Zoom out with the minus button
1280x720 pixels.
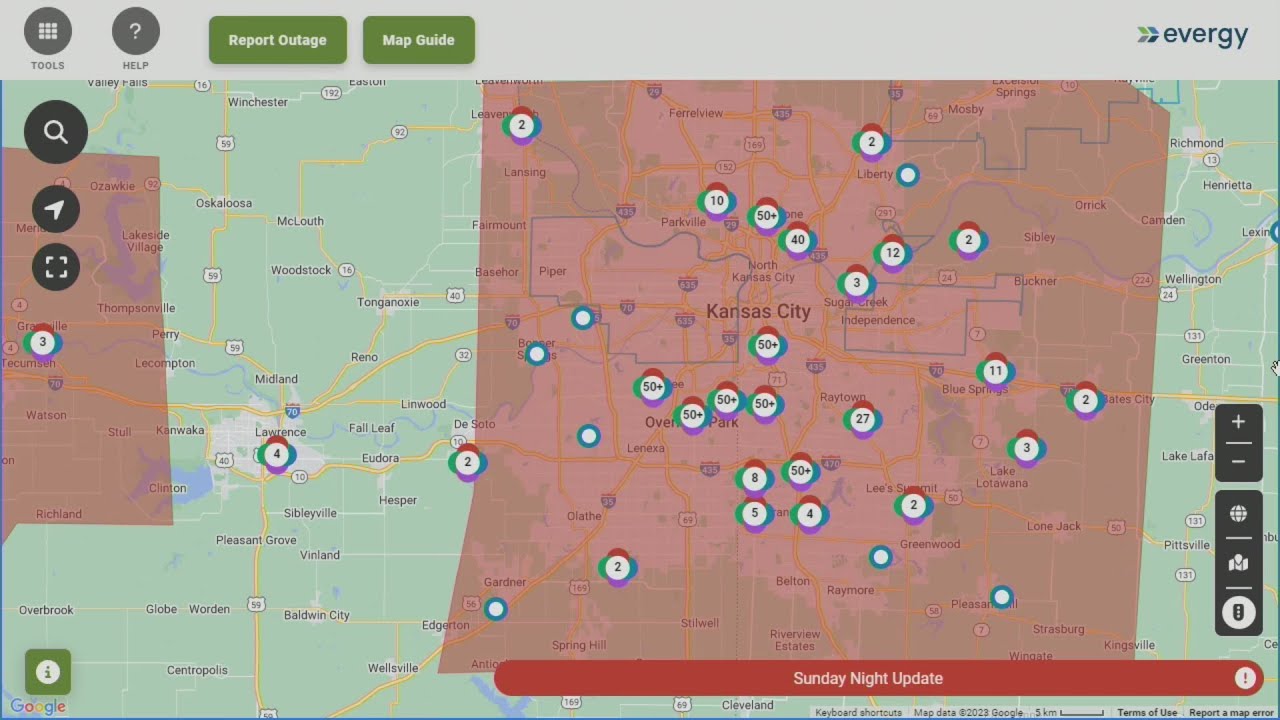point(1238,462)
